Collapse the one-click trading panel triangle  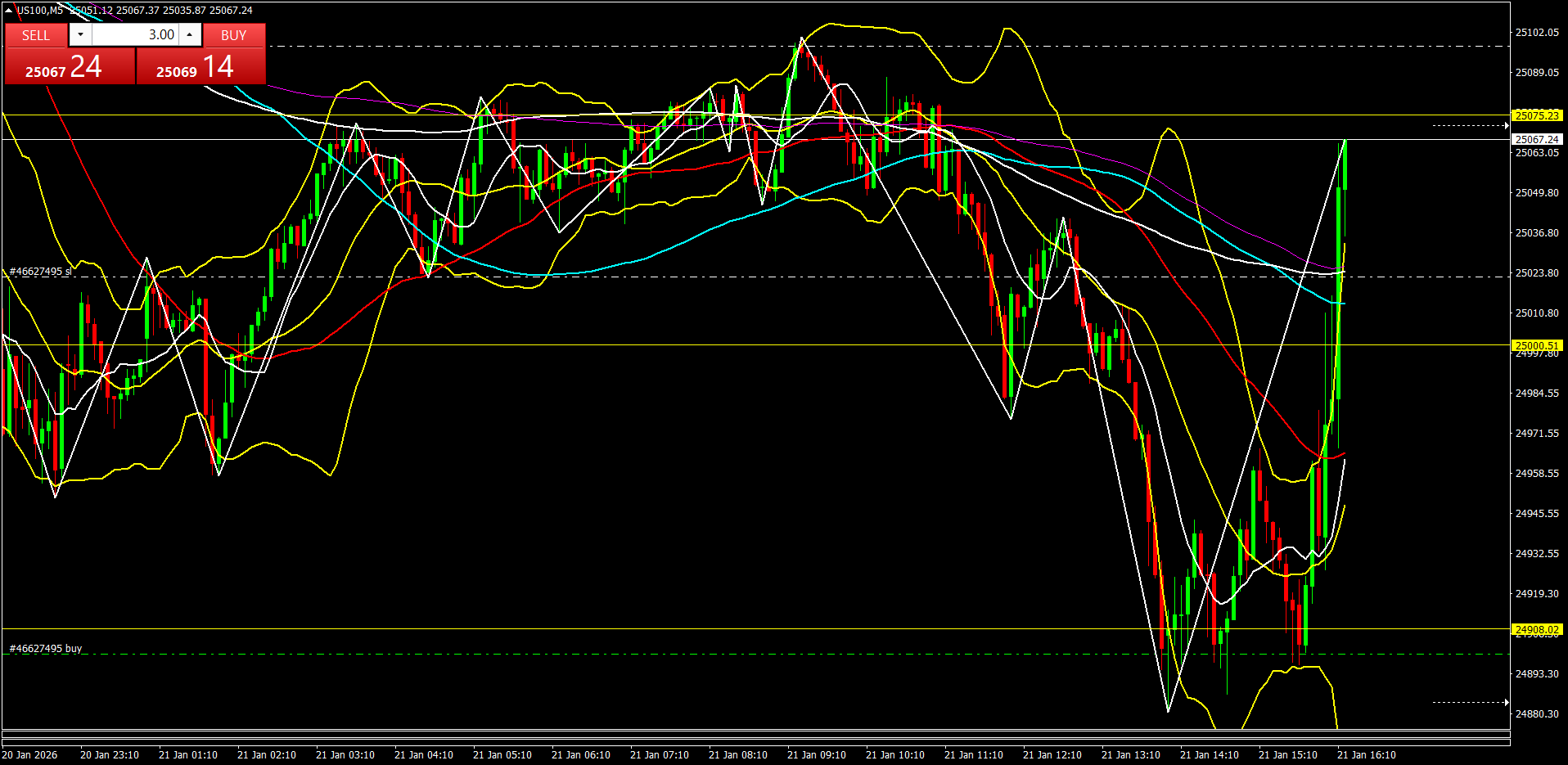[8, 11]
